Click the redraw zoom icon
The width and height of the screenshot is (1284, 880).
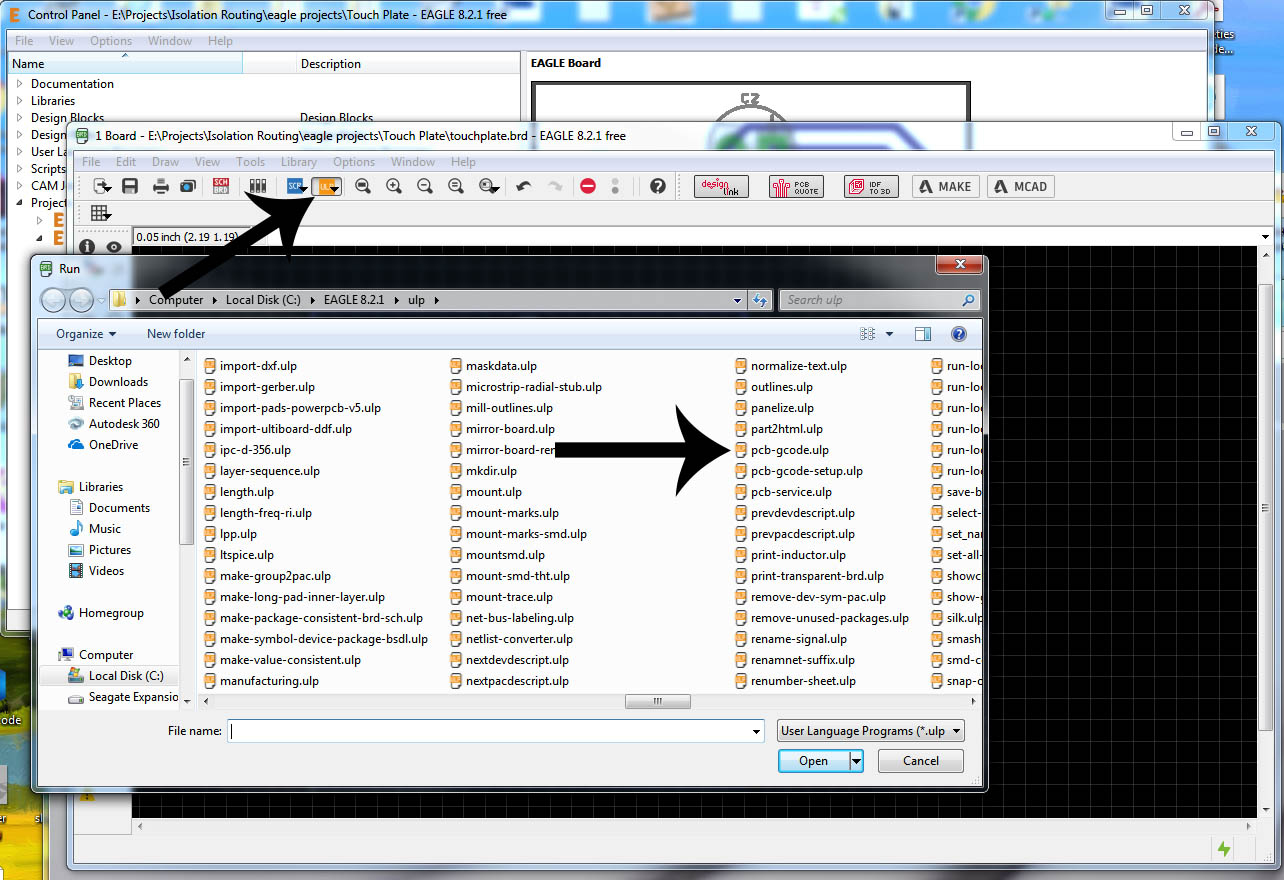coord(456,186)
